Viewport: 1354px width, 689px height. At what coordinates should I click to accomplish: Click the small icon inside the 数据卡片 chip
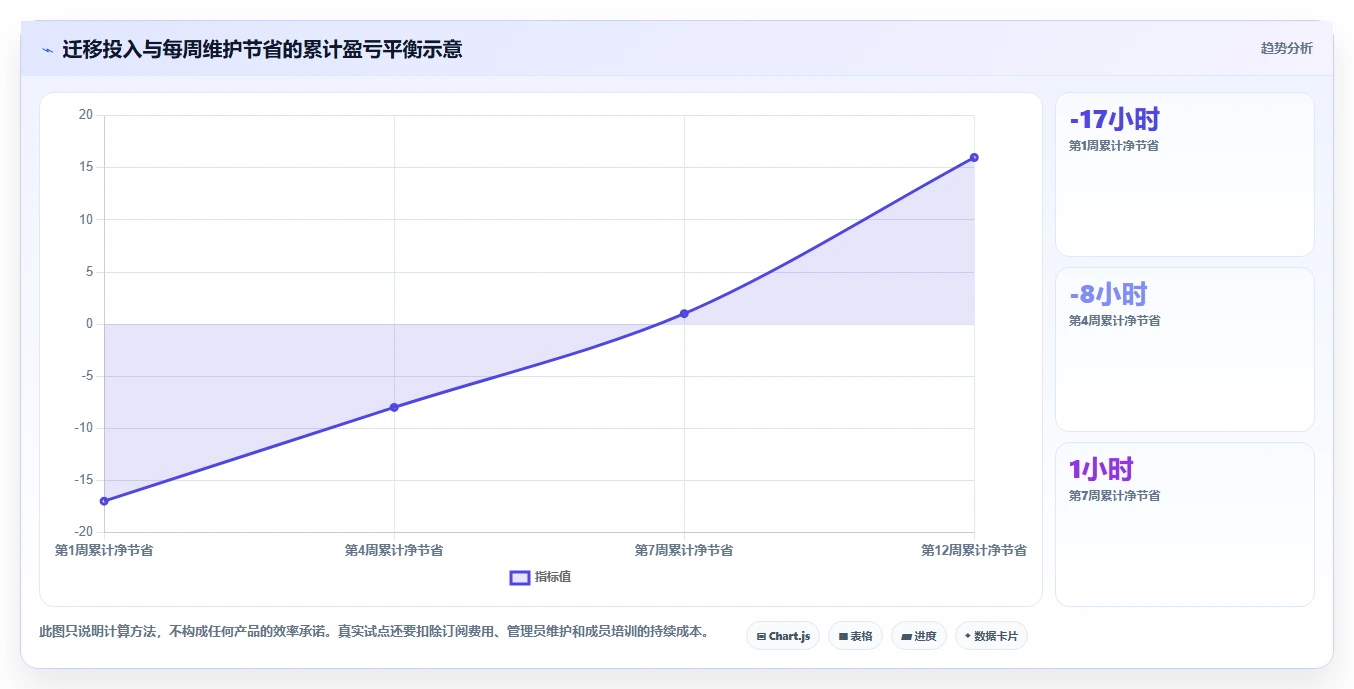tap(968, 636)
